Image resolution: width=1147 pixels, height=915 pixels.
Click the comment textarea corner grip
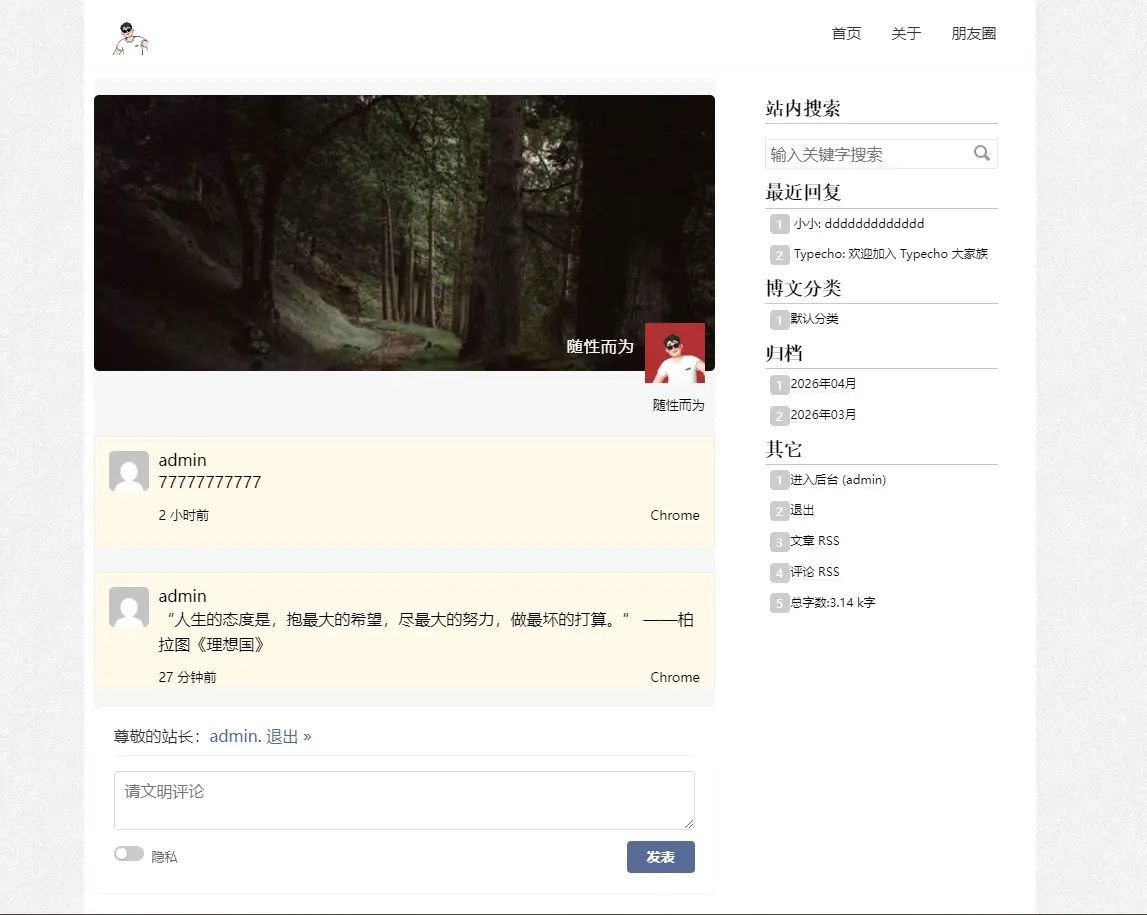[689, 824]
